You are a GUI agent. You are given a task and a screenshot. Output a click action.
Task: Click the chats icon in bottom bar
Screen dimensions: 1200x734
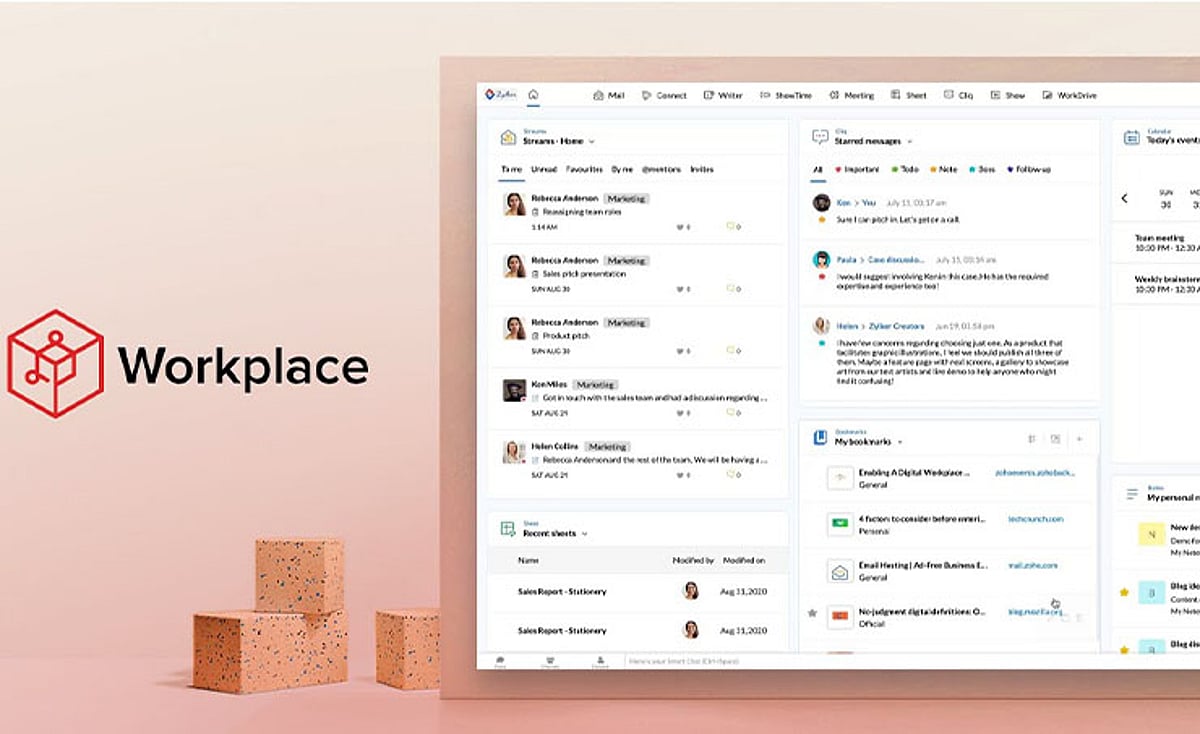click(x=500, y=661)
